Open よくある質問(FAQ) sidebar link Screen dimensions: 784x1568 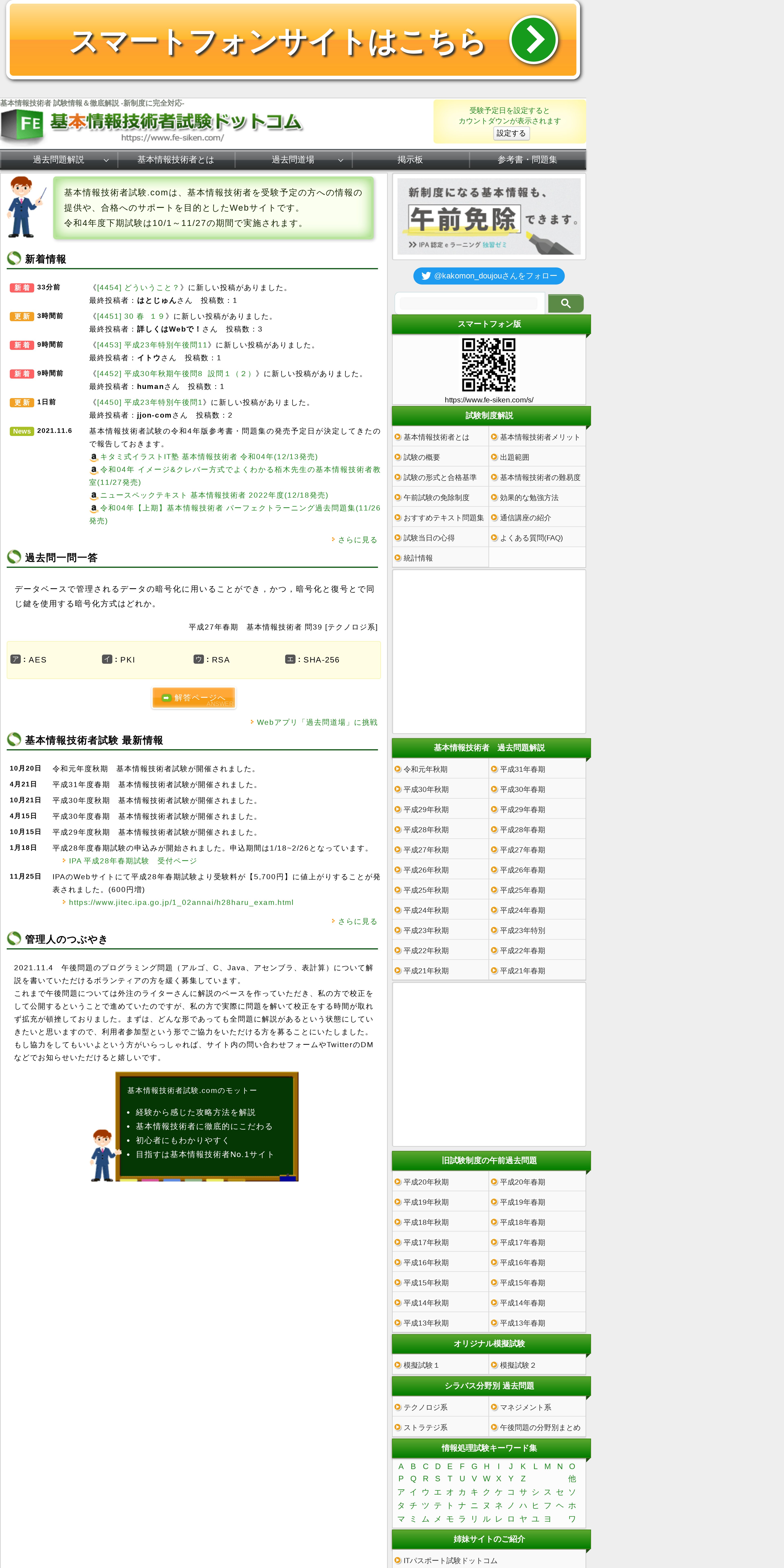(x=531, y=538)
